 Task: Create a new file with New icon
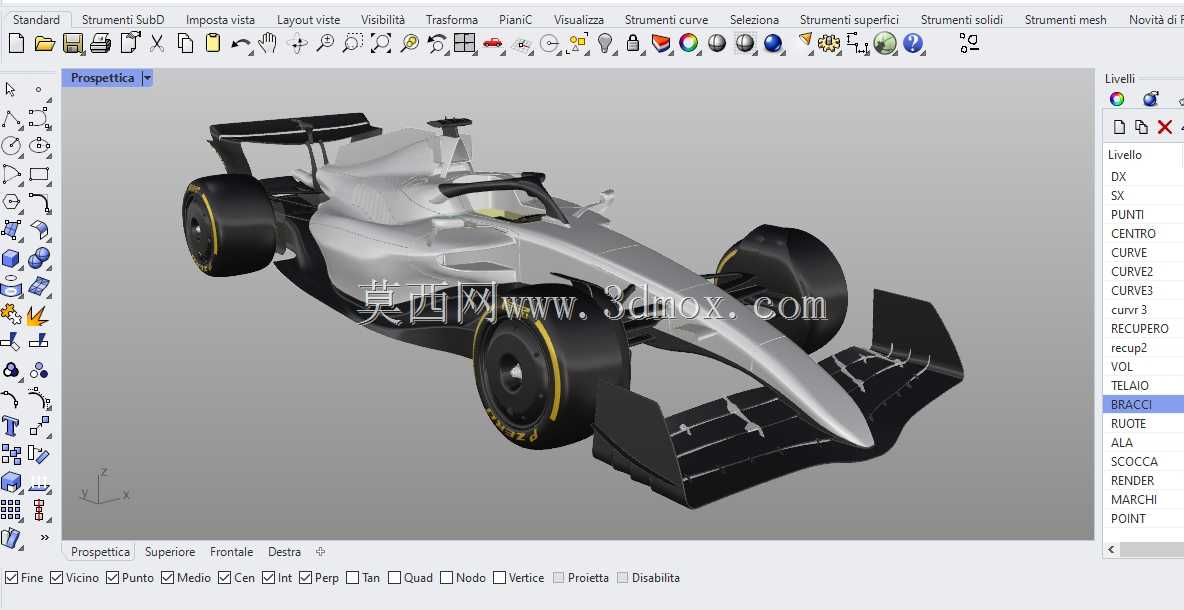[x=17, y=44]
